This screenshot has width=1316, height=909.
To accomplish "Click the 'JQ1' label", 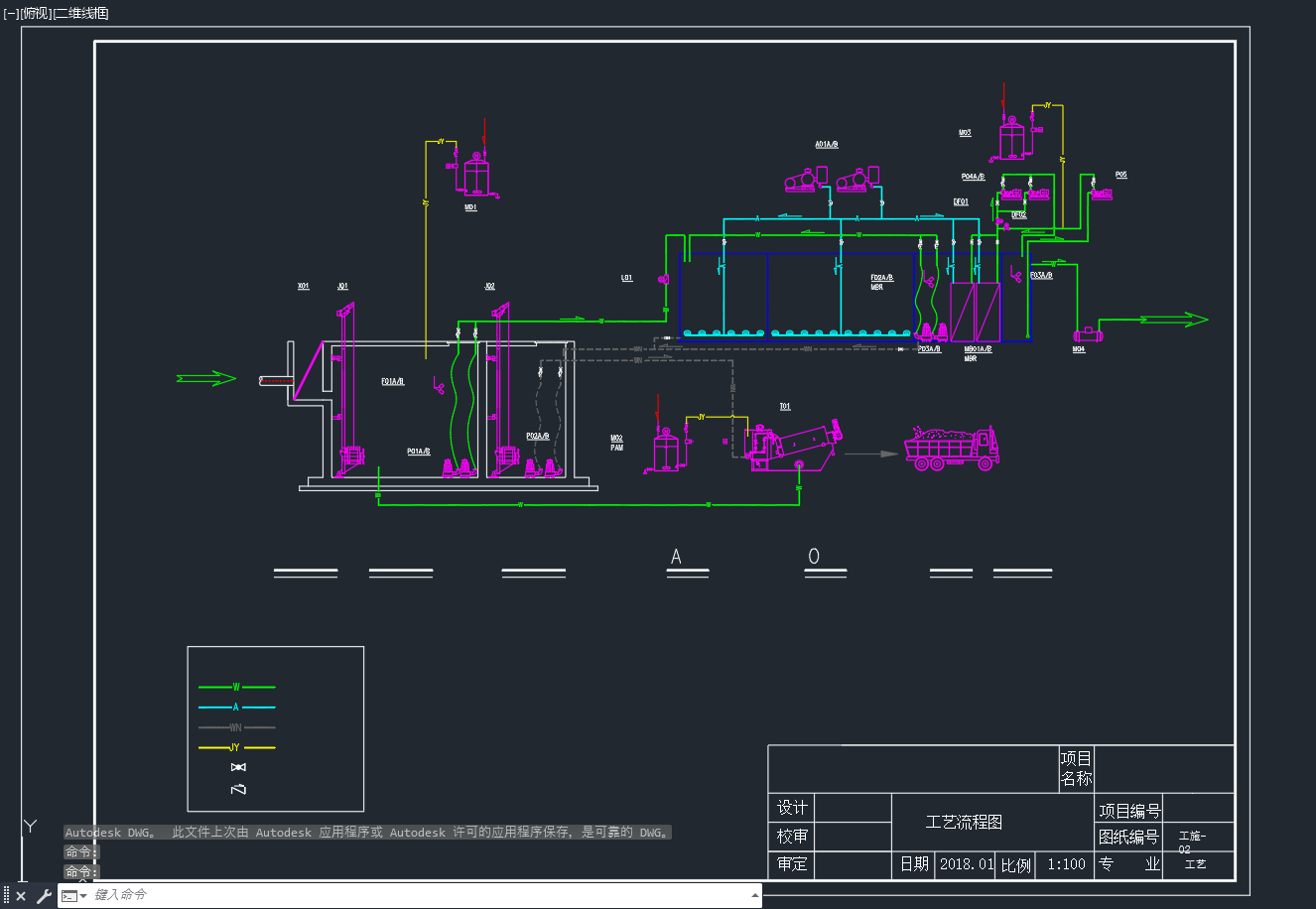I will click(x=342, y=286).
